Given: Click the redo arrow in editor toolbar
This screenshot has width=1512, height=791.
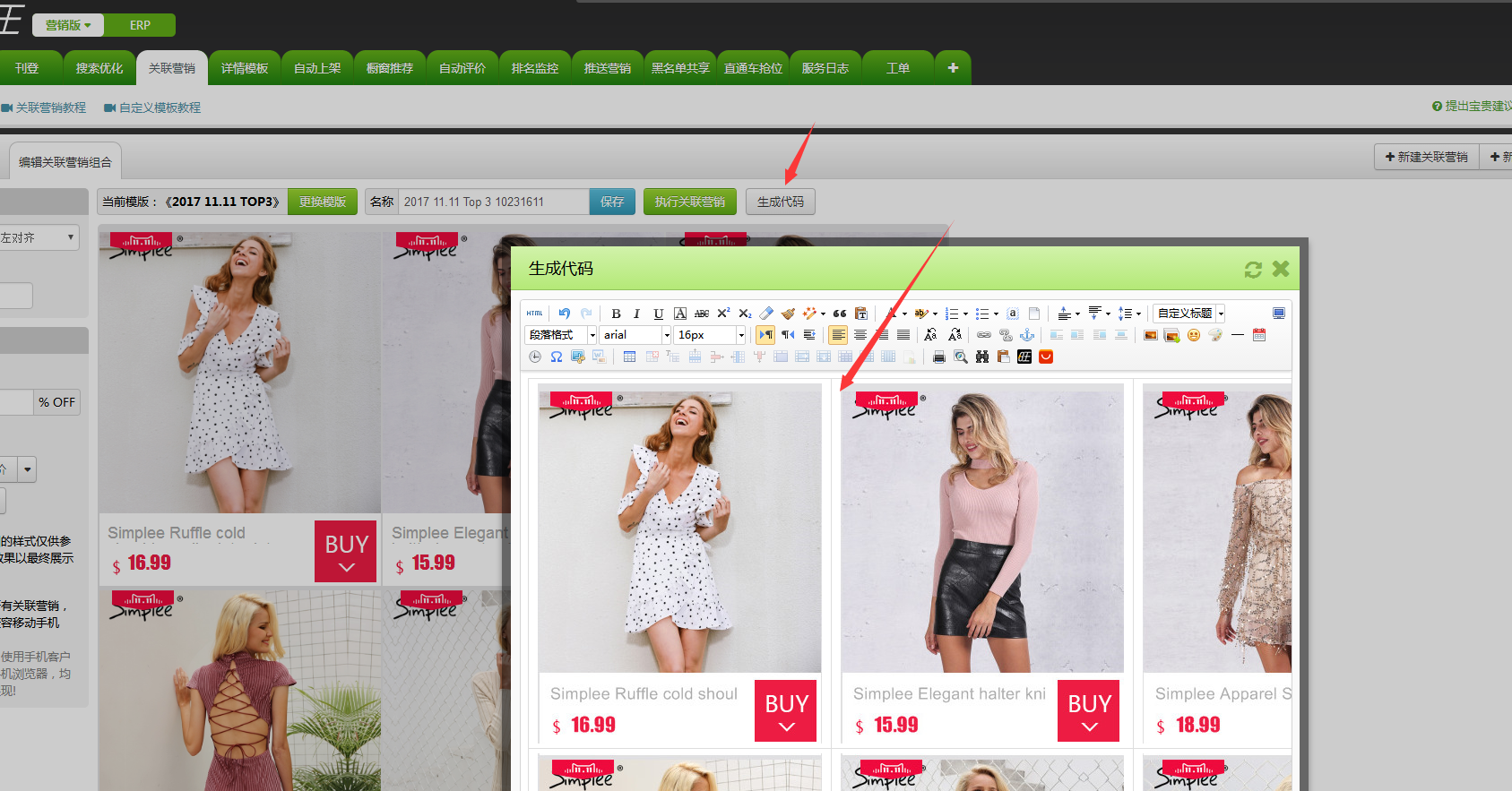Looking at the screenshot, I should coord(586,314).
